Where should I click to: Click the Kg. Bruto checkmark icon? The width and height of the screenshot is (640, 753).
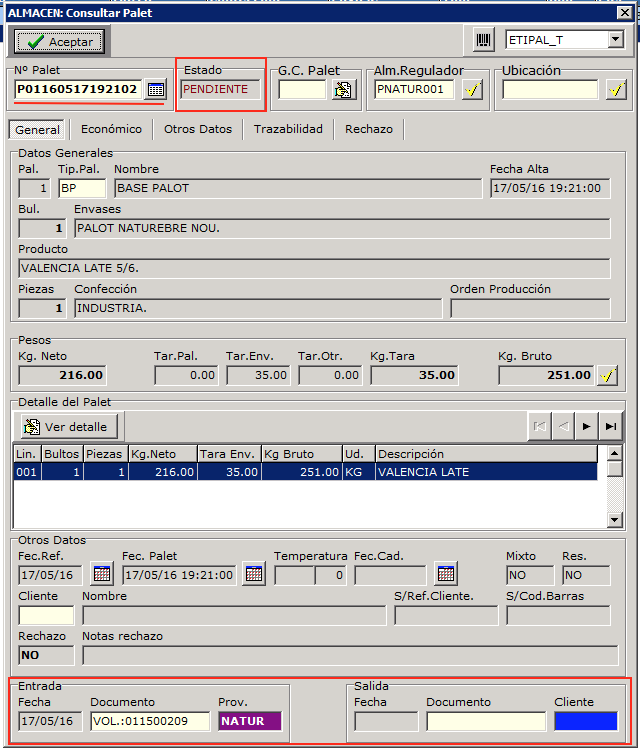coord(607,376)
